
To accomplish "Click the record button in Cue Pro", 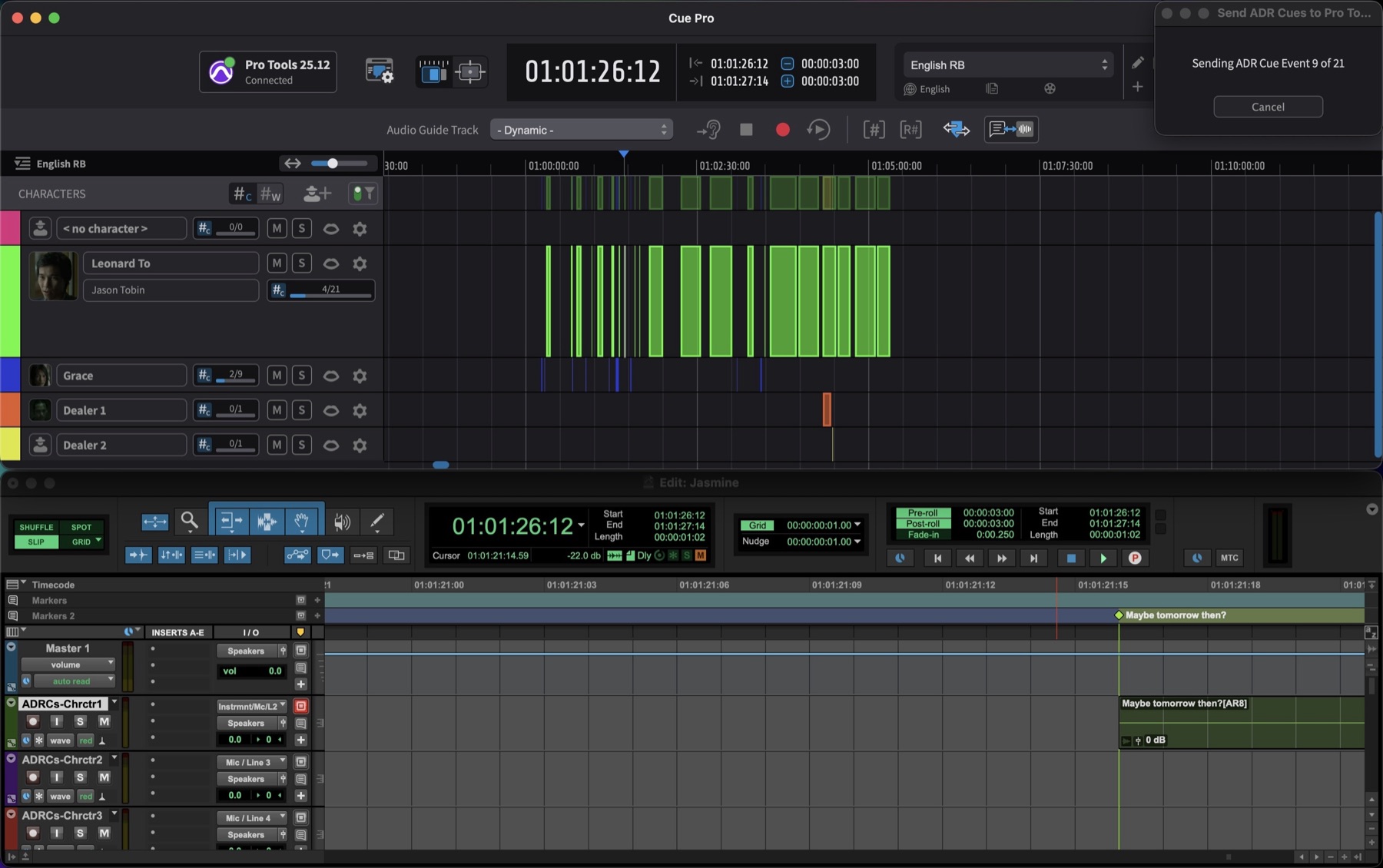I will pyautogui.click(x=782, y=130).
